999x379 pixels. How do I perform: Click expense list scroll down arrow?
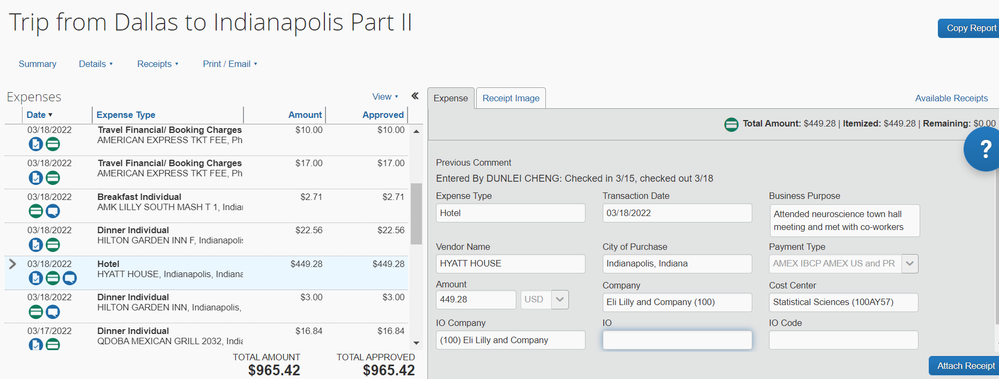click(x=417, y=343)
